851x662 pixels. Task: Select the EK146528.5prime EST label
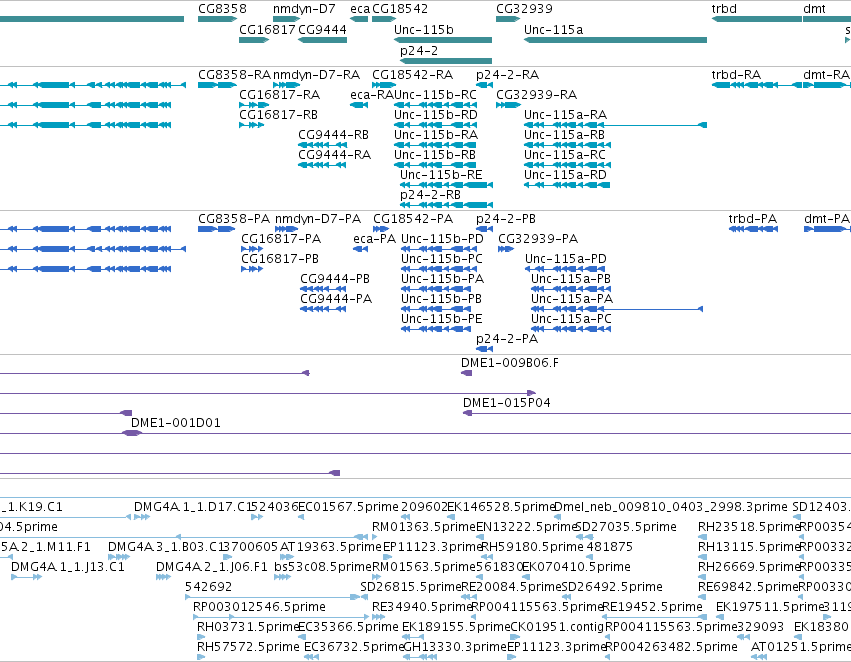[x=500, y=507]
